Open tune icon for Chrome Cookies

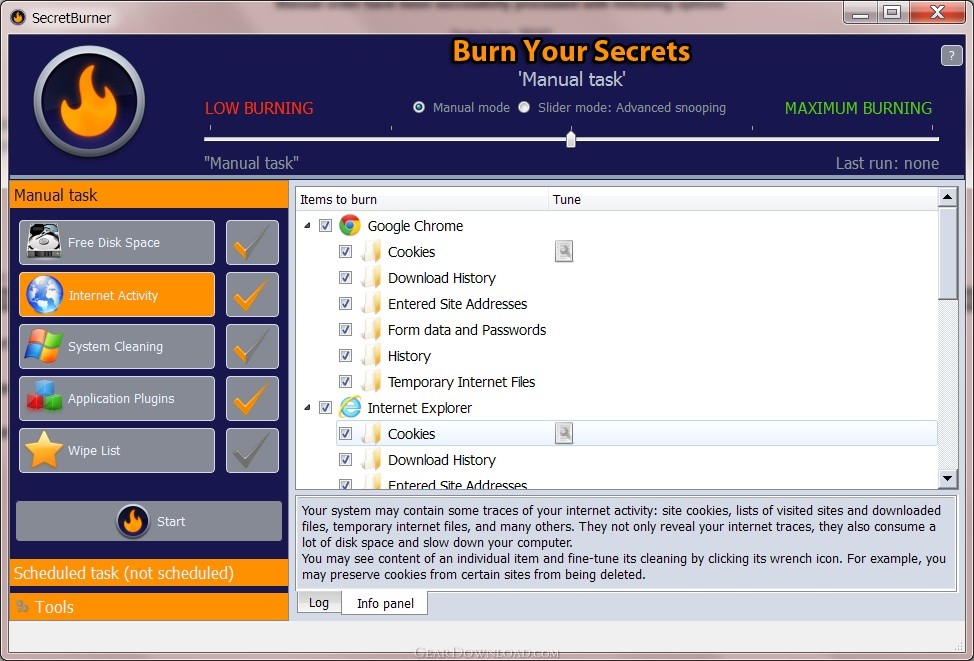coord(563,252)
